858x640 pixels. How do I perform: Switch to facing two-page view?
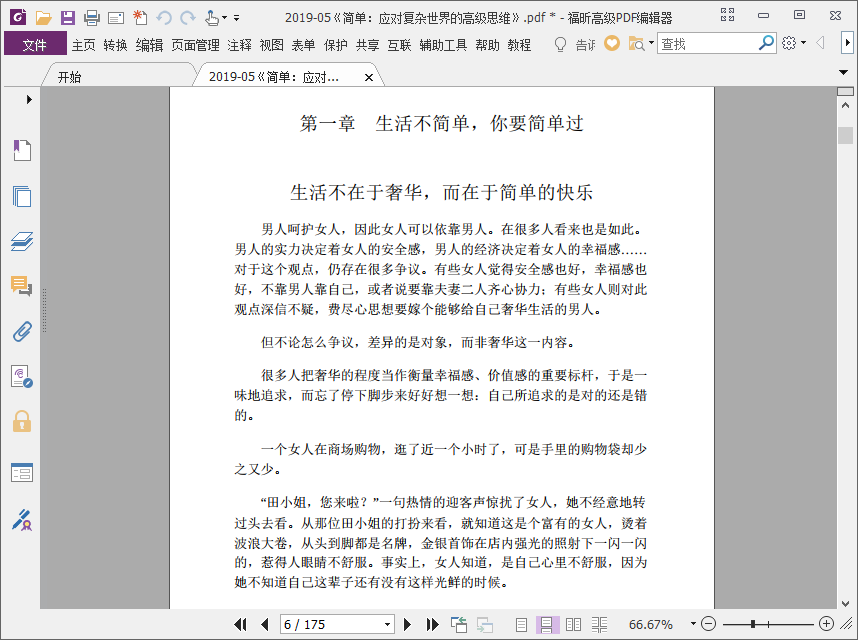pyautogui.click(x=573, y=624)
